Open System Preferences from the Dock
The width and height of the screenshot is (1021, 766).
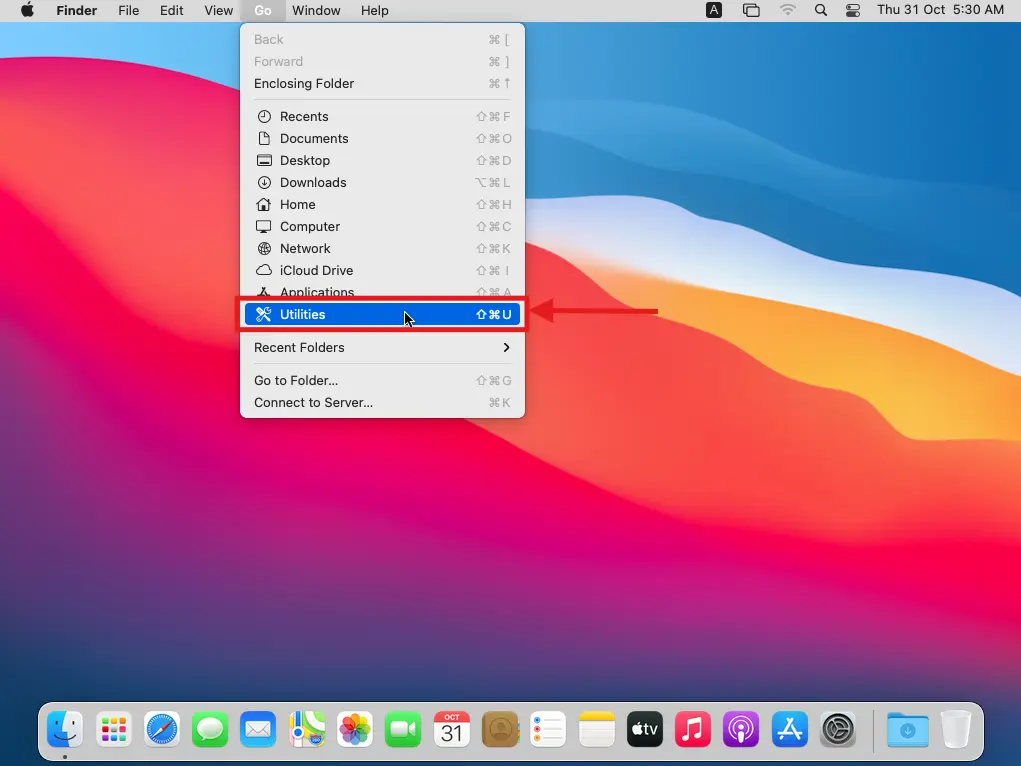[838, 729]
